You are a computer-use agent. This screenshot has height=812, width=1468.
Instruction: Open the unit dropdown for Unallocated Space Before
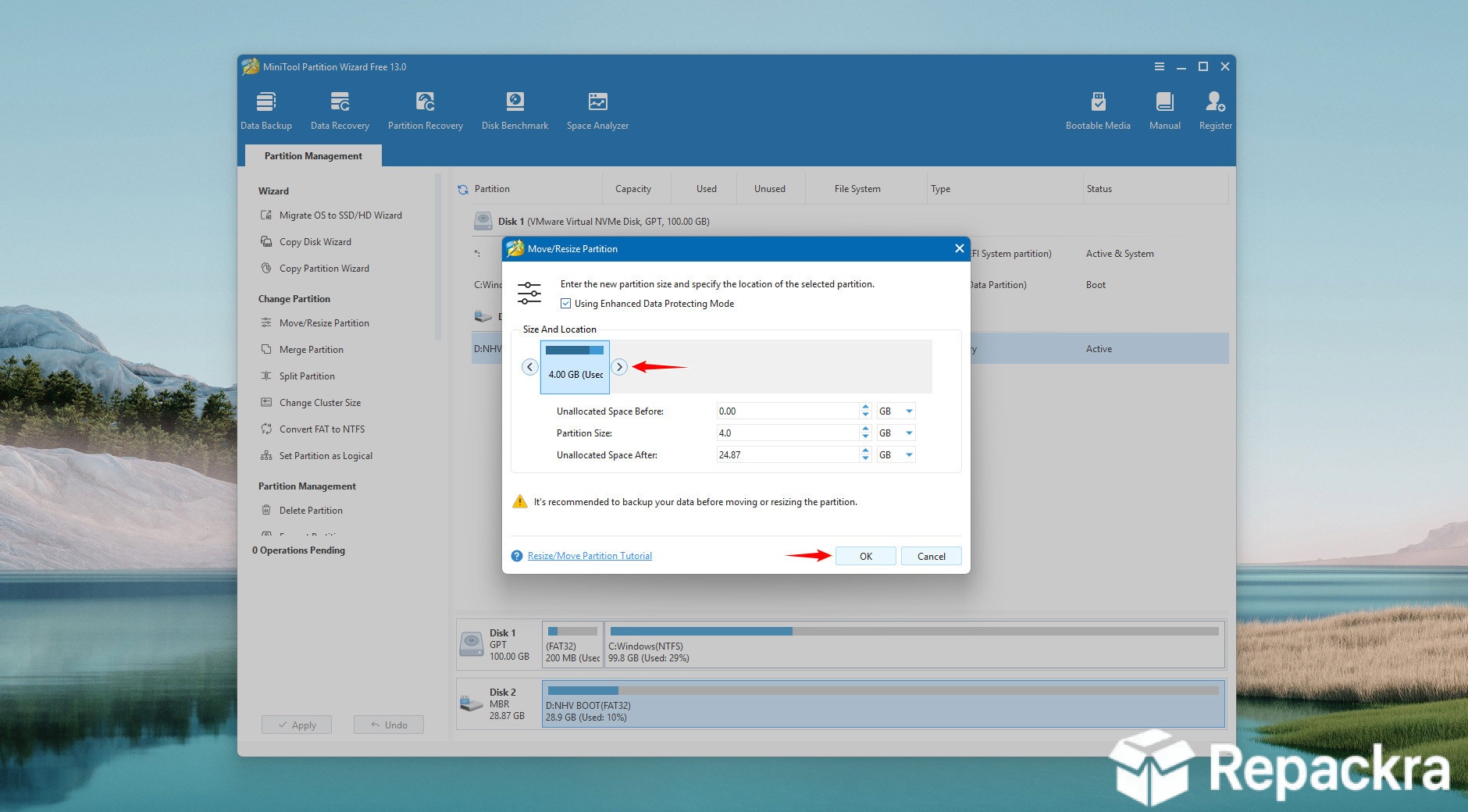click(909, 411)
